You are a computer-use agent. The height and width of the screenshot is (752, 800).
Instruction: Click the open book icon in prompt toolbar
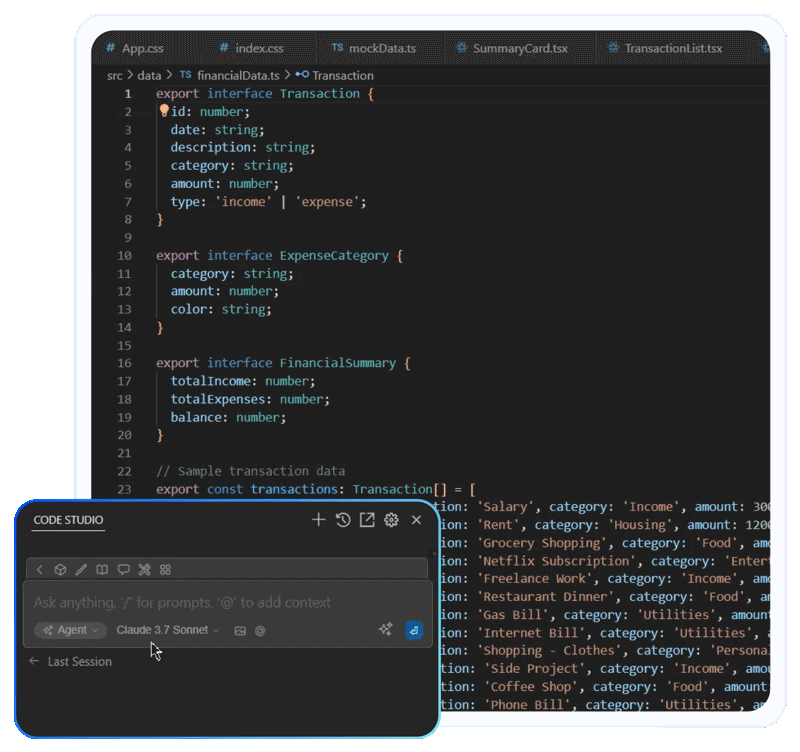pyautogui.click(x=102, y=570)
